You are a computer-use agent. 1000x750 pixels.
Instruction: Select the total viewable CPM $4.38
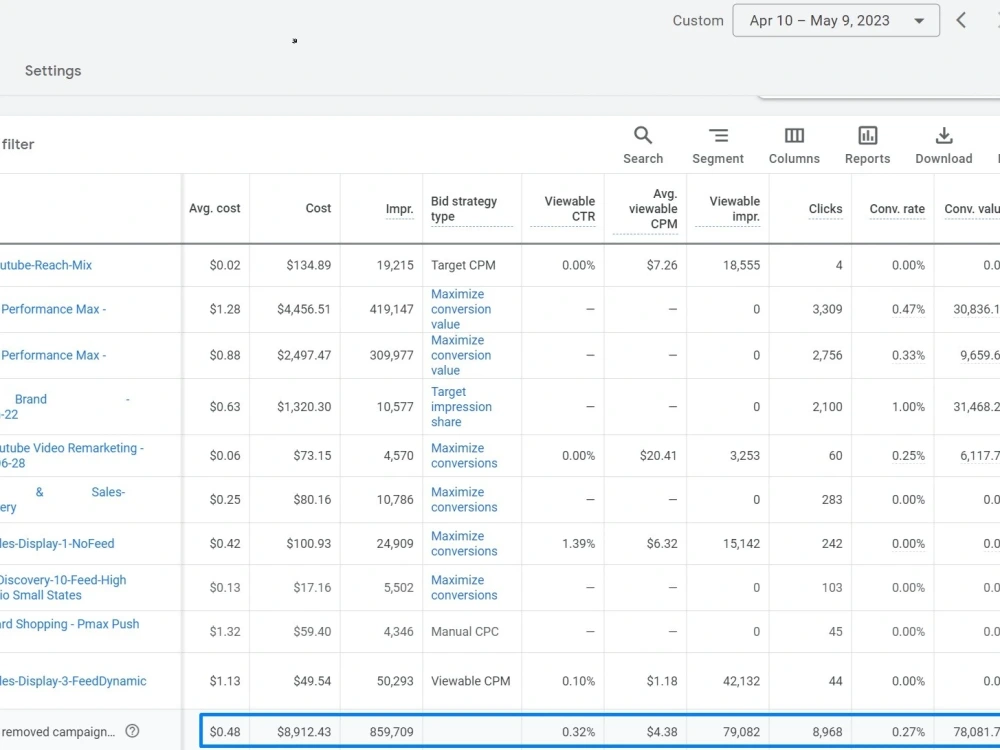(661, 732)
